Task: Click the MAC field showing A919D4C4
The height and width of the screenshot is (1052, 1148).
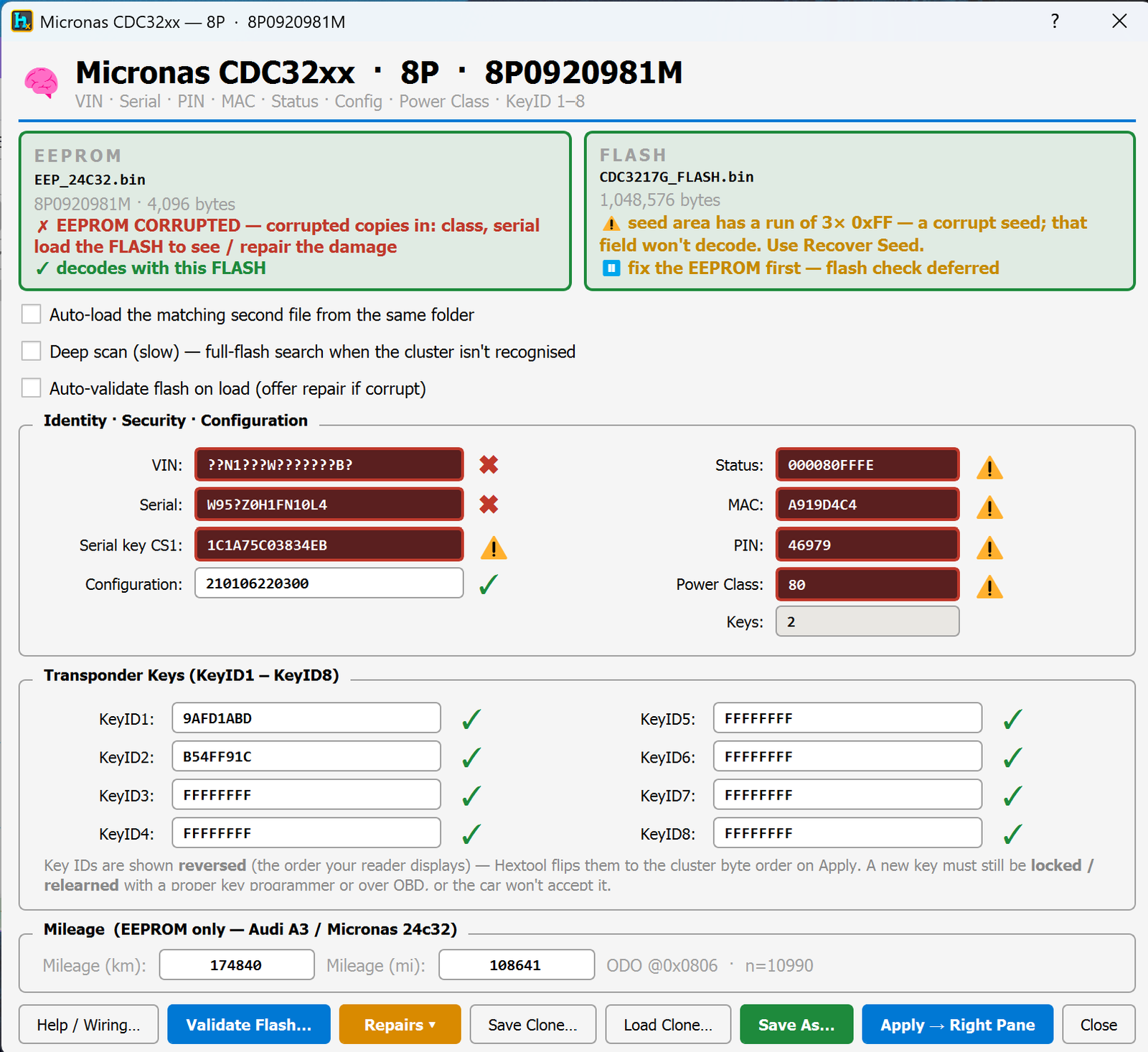Action: pyautogui.click(x=867, y=504)
